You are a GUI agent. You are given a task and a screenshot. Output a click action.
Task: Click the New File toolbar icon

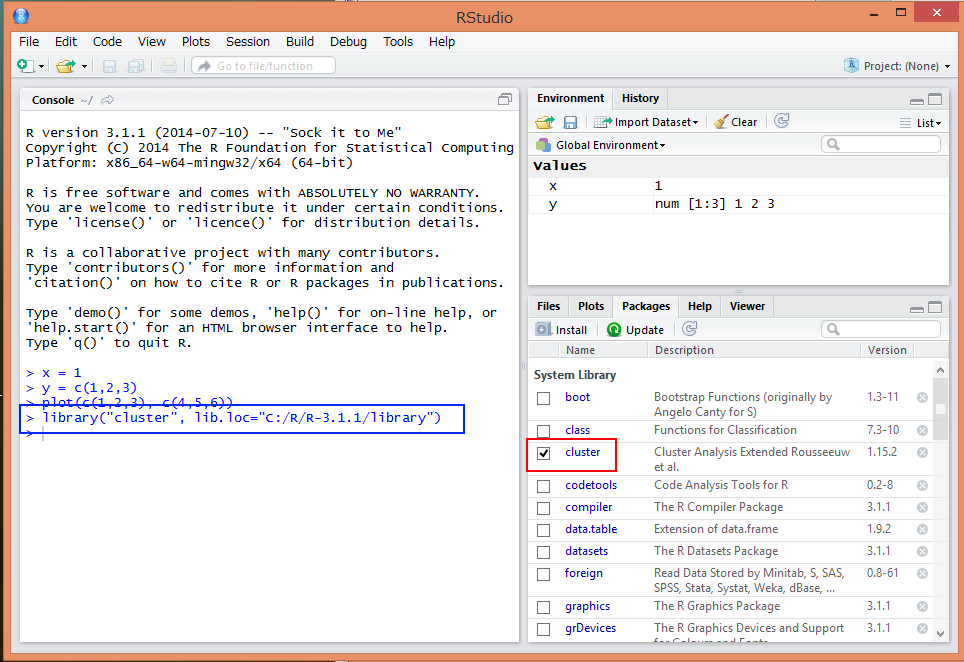pyautogui.click(x=25, y=66)
